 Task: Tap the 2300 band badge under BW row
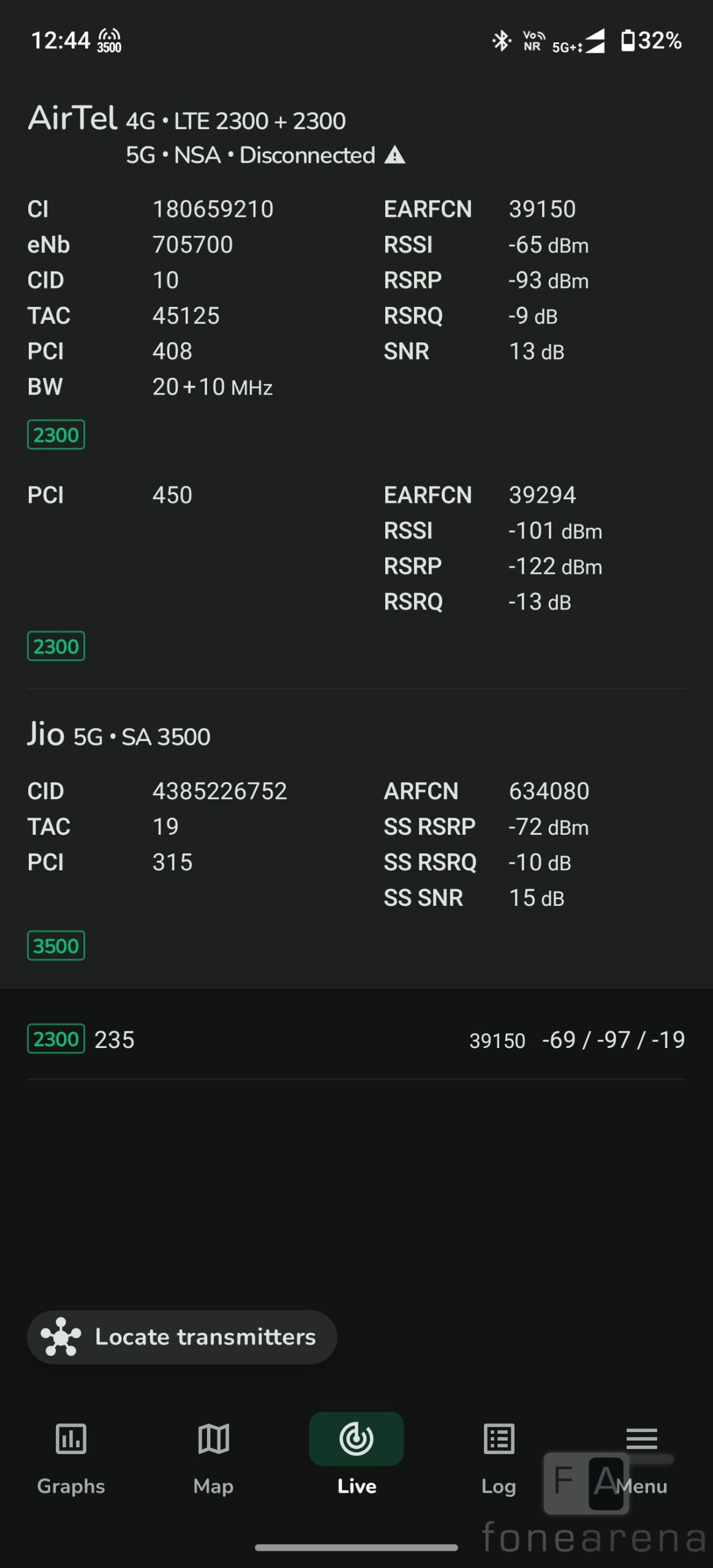click(x=56, y=435)
